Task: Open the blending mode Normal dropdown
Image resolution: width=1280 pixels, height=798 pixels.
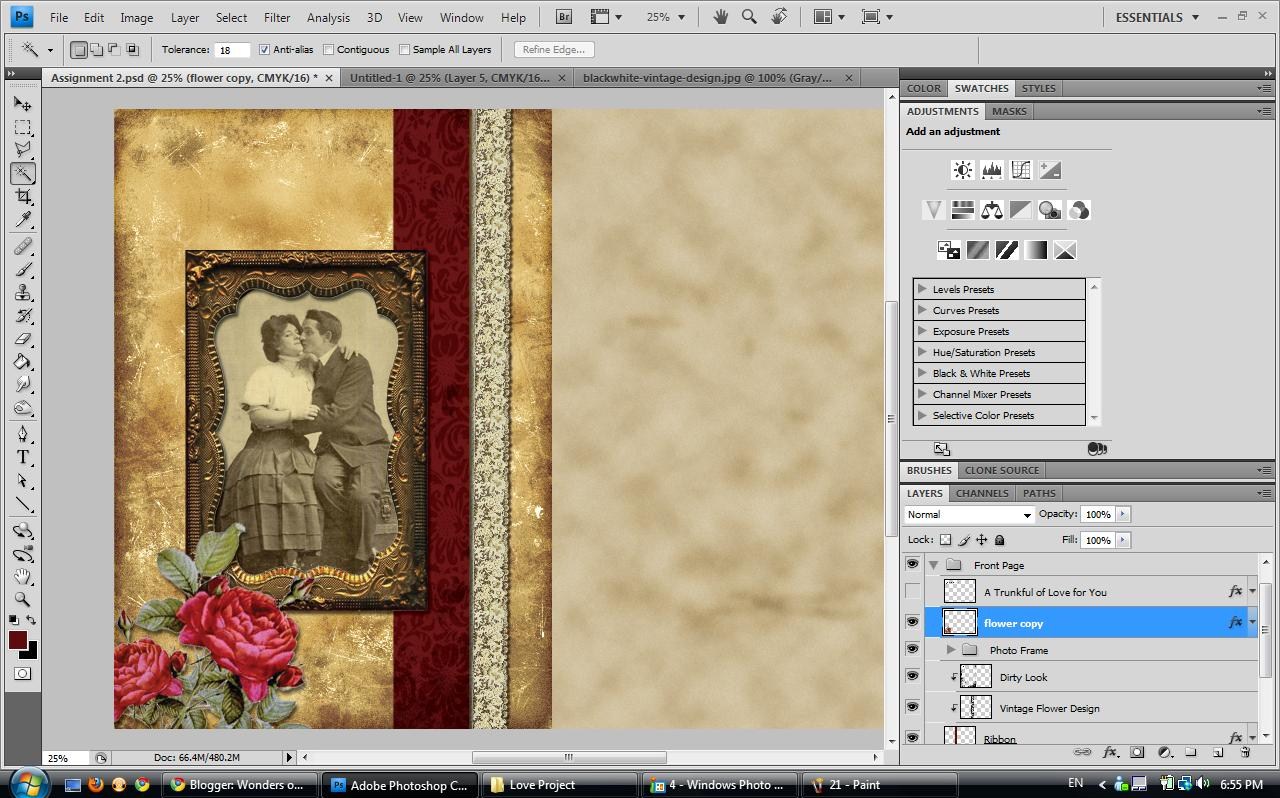Action: tap(968, 514)
